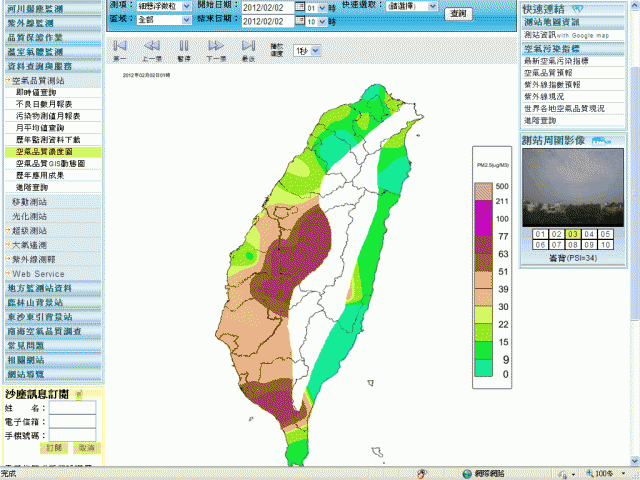Click the 電子信箱 email input field
The image size is (640, 480).
pyautogui.click(x=72, y=421)
